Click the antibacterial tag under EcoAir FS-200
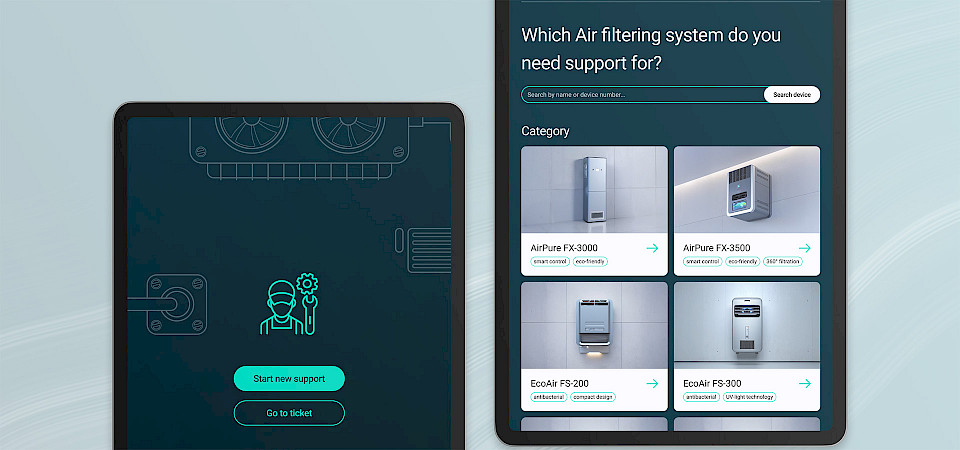 point(549,397)
